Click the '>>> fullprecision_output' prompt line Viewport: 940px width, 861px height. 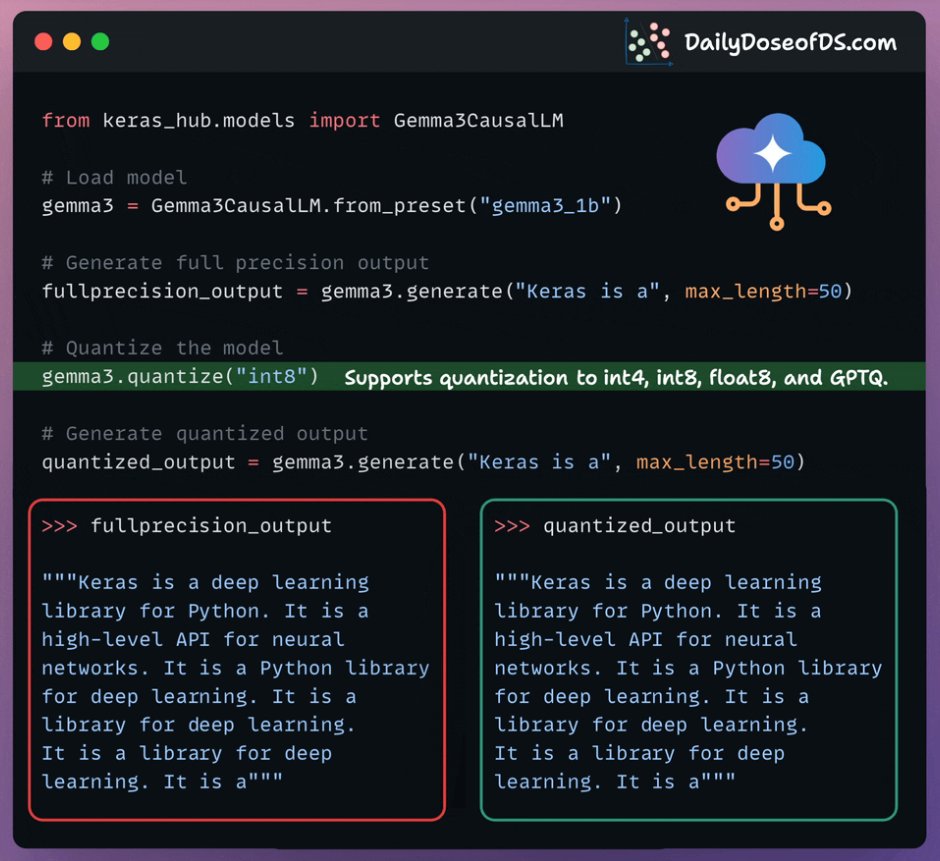(x=186, y=526)
